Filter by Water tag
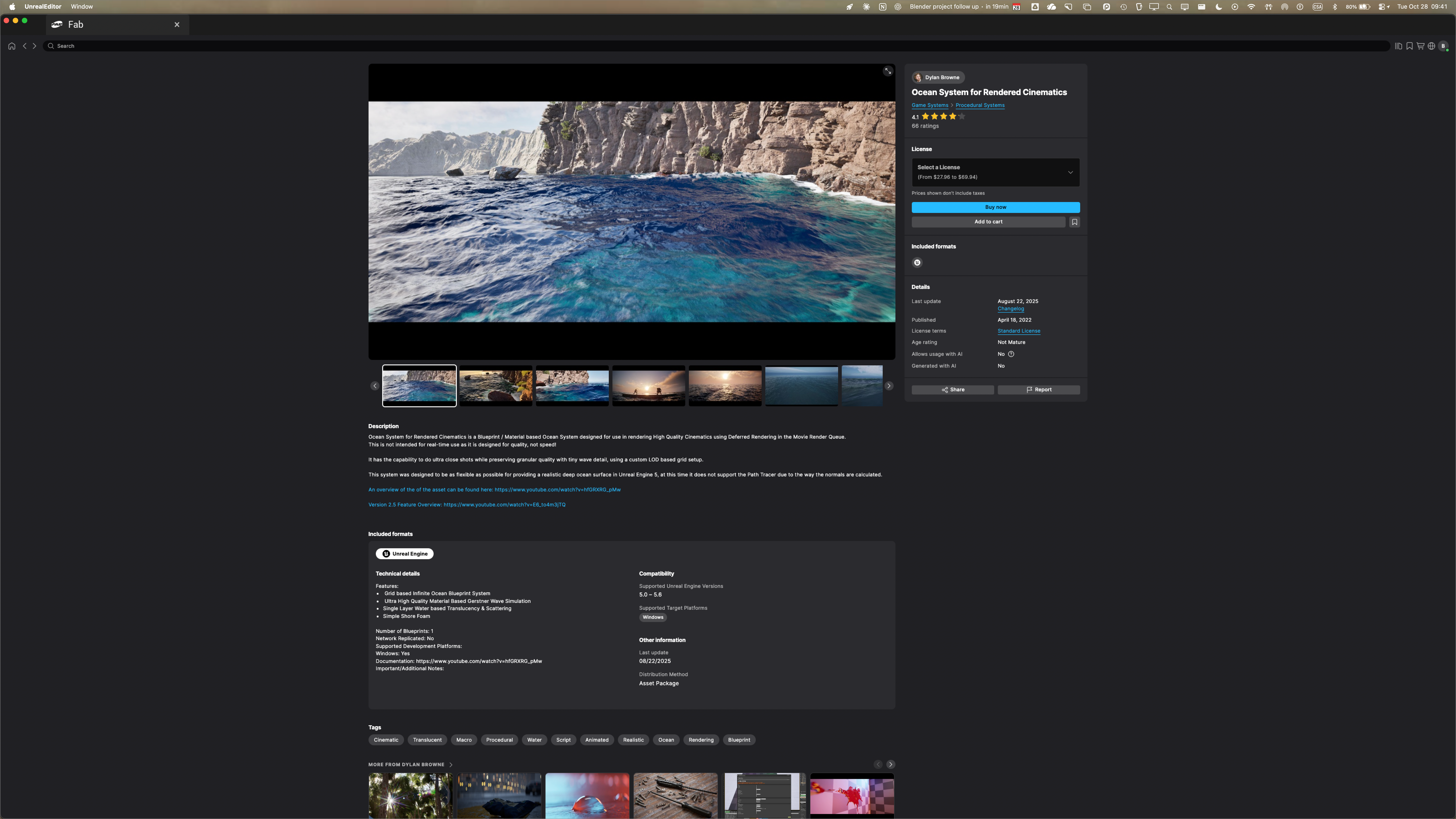Viewport: 1456px width, 819px height. point(534,740)
